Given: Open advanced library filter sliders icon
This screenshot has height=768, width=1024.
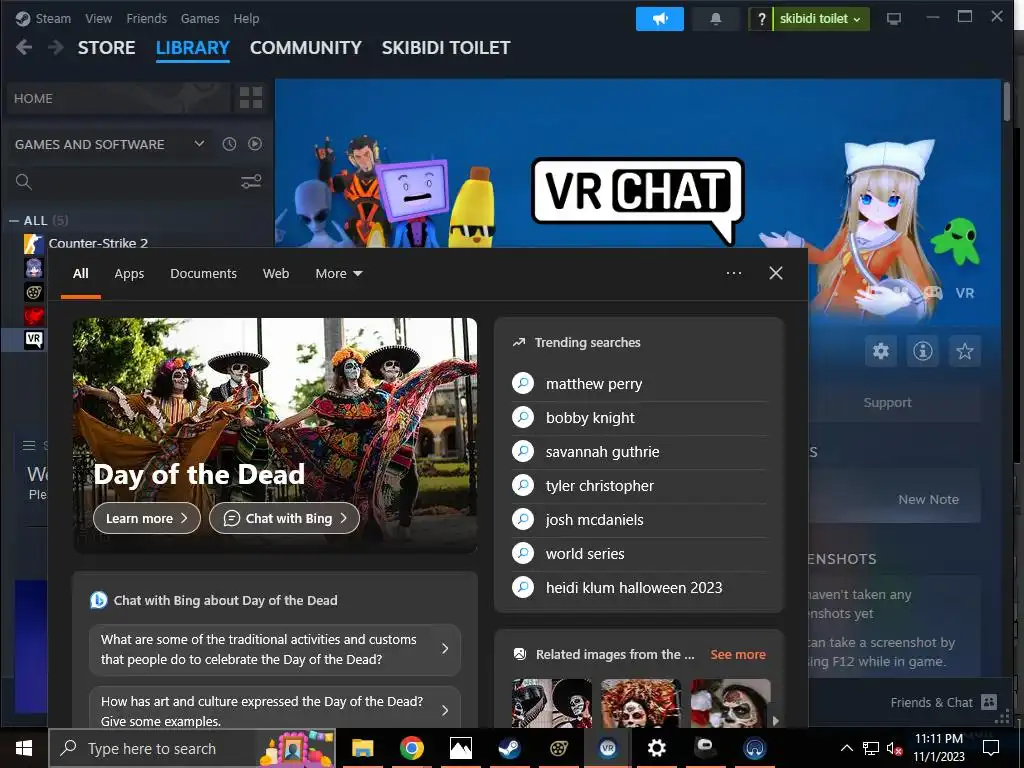Looking at the screenshot, I should [251, 182].
